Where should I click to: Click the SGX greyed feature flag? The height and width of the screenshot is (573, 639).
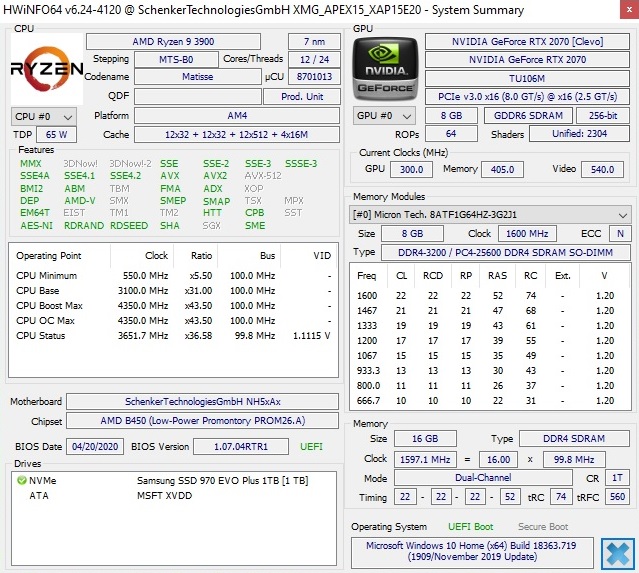pyautogui.click(x=212, y=225)
